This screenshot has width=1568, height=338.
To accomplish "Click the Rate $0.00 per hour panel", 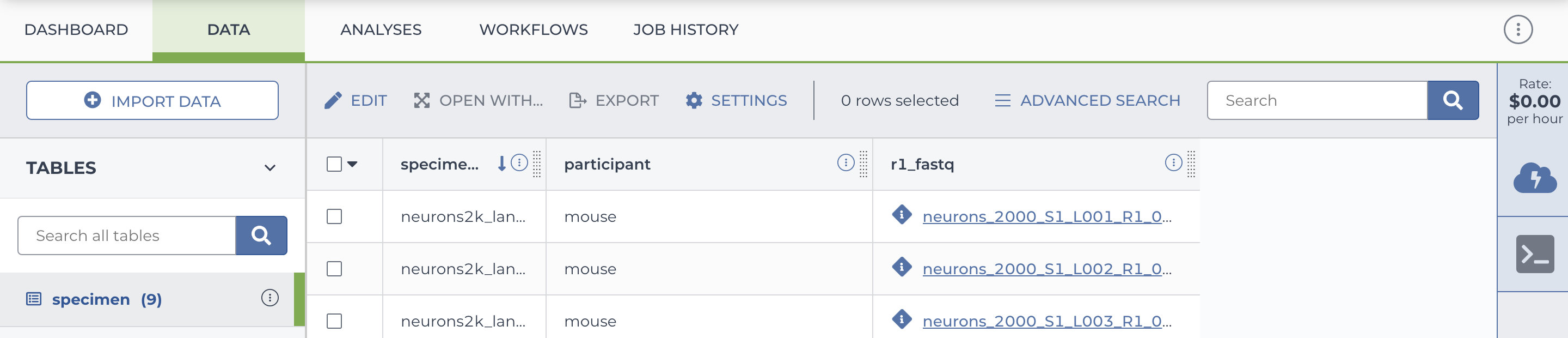I will click(x=1535, y=101).
